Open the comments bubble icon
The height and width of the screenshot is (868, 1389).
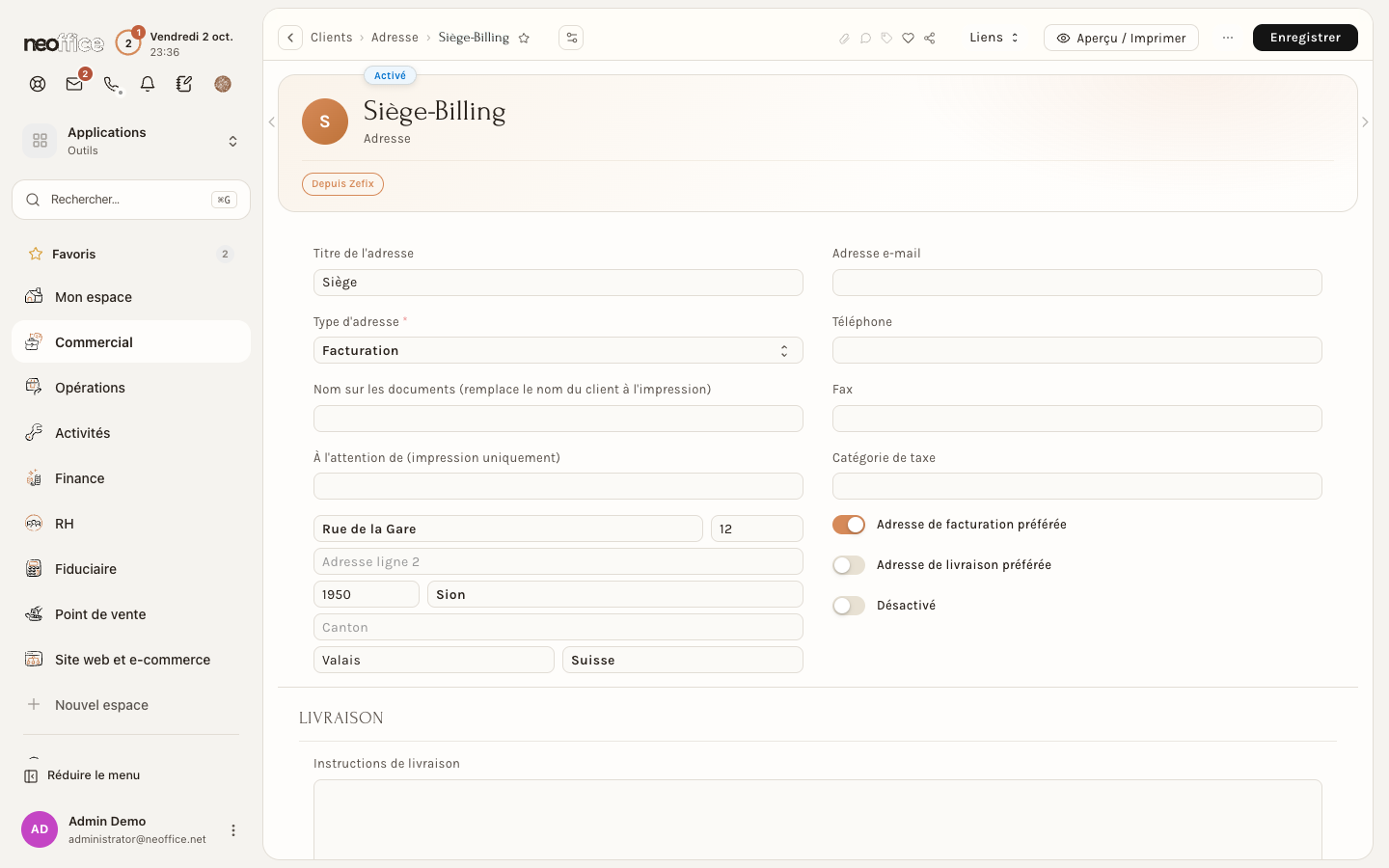(x=865, y=39)
